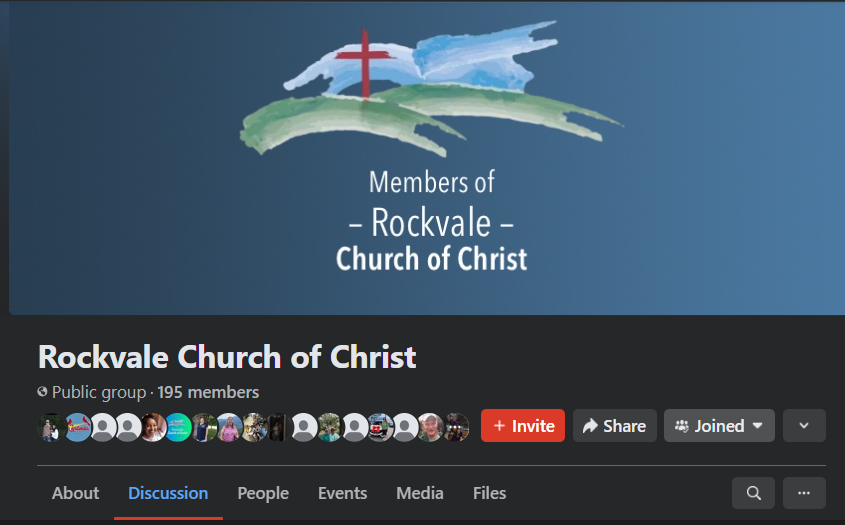The height and width of the screenshot is (525, 845).
Task: Click the avatar of woman in pink shirt
Action: point(228,427)
